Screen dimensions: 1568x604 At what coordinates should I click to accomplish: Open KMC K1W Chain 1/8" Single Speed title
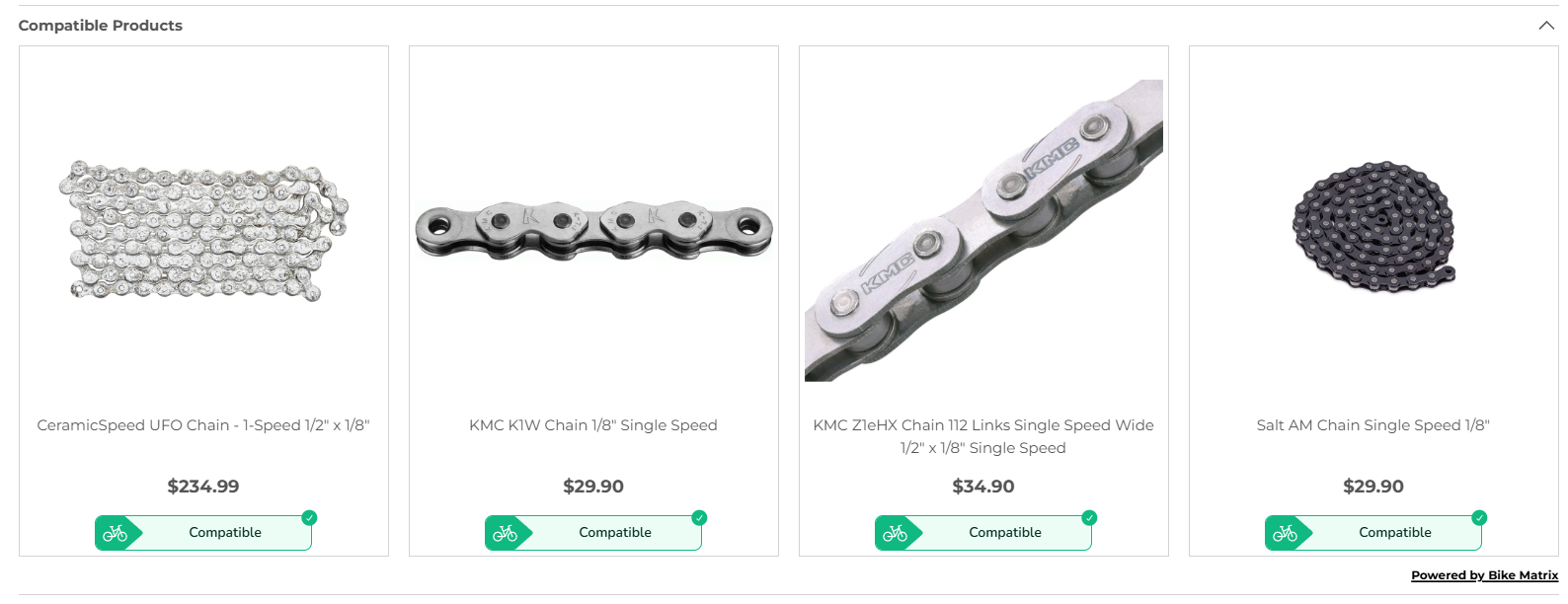pos(593,425)
